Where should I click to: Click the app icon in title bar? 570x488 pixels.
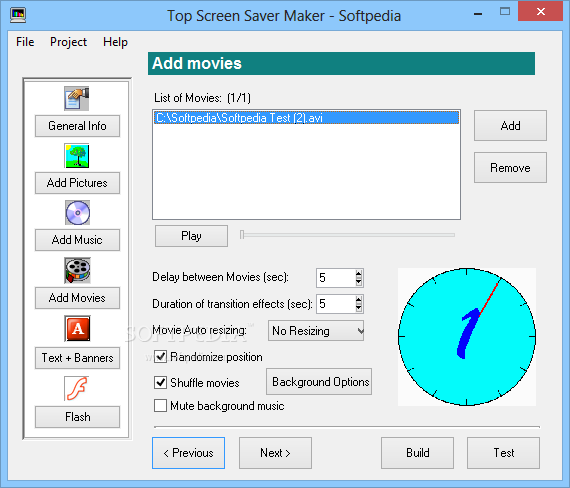18,16
